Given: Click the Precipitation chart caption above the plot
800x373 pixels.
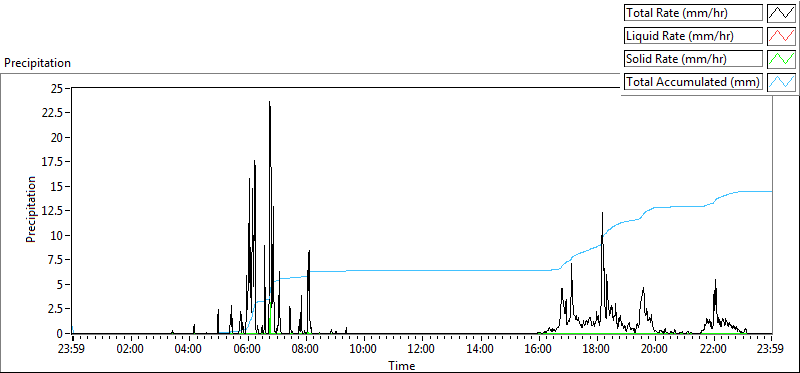Looking at the screenshot, I should point(37,63).
